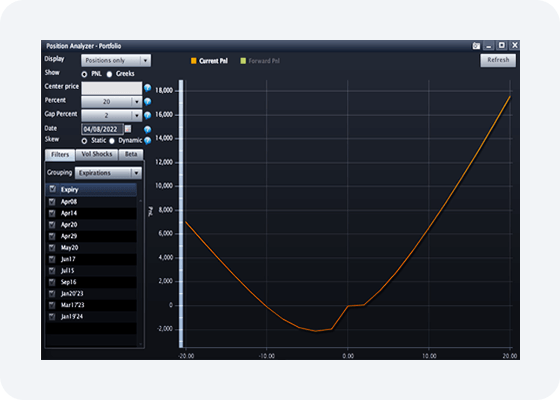
Task: Open the Grouping Expirations dropdown
Action: (x=108, y=173)
